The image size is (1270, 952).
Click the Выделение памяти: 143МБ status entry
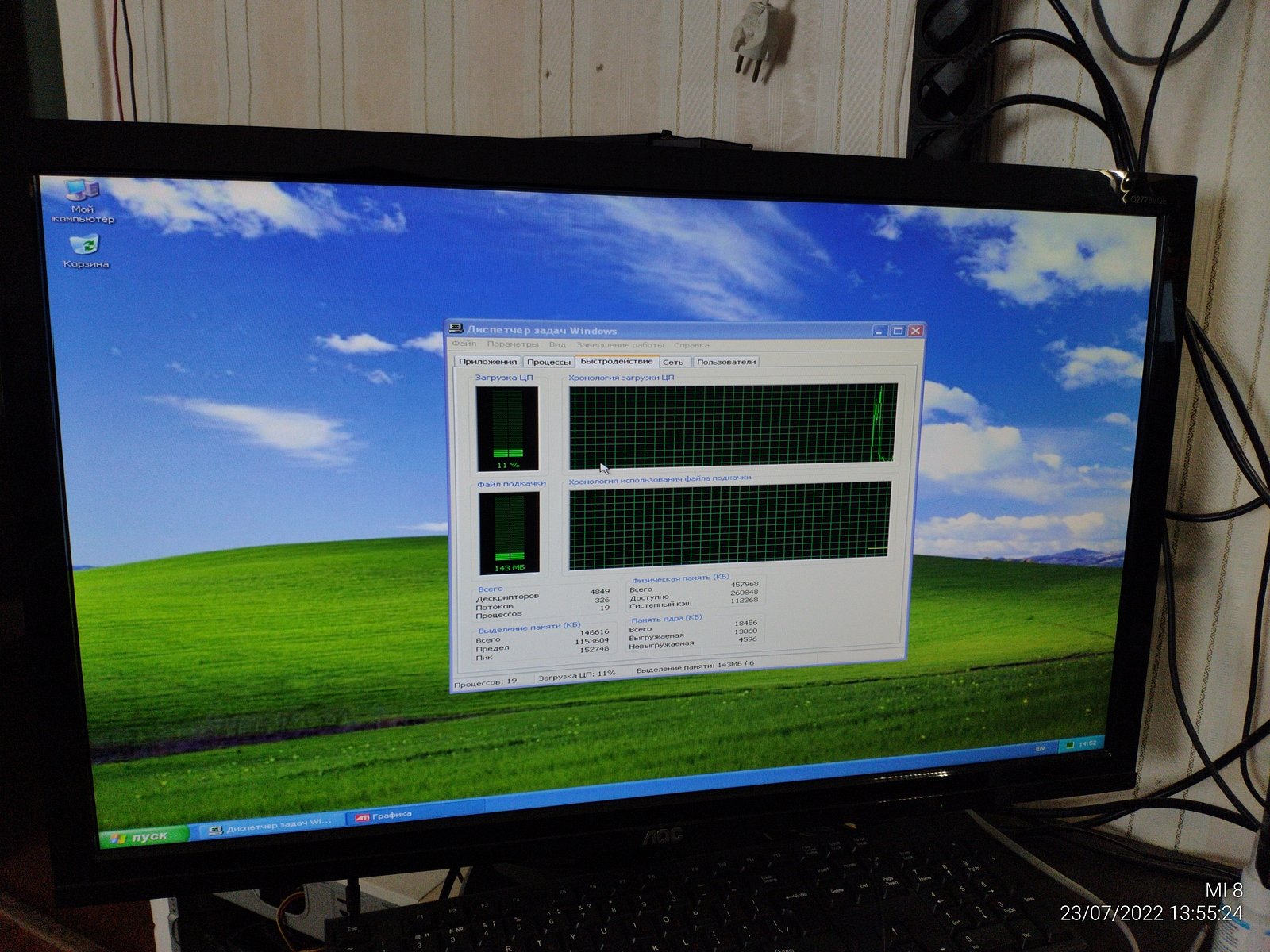[695, 666]
